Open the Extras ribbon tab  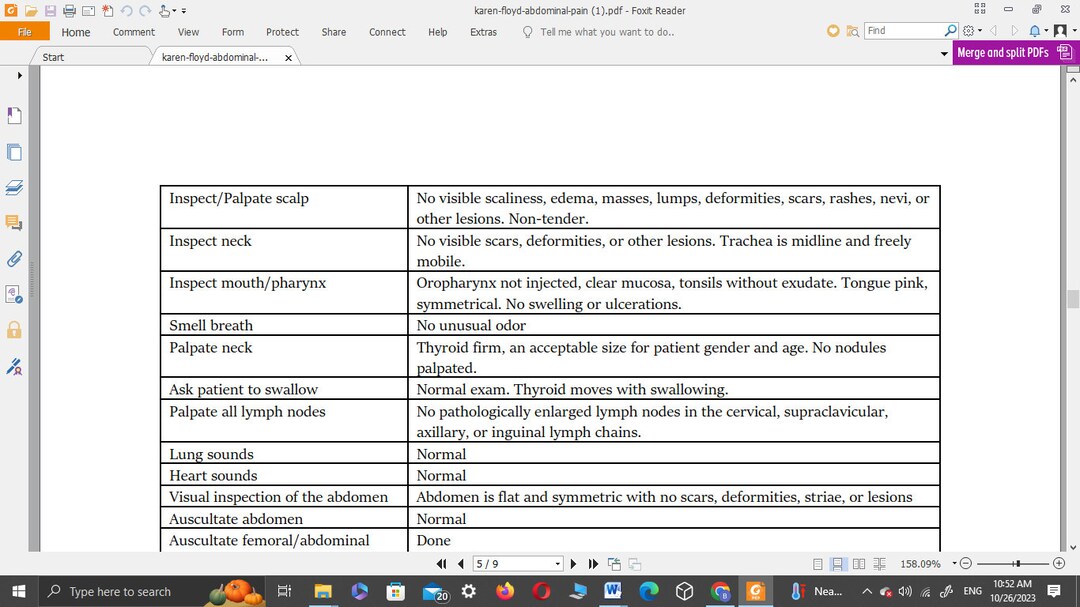[x=484, y=32]
